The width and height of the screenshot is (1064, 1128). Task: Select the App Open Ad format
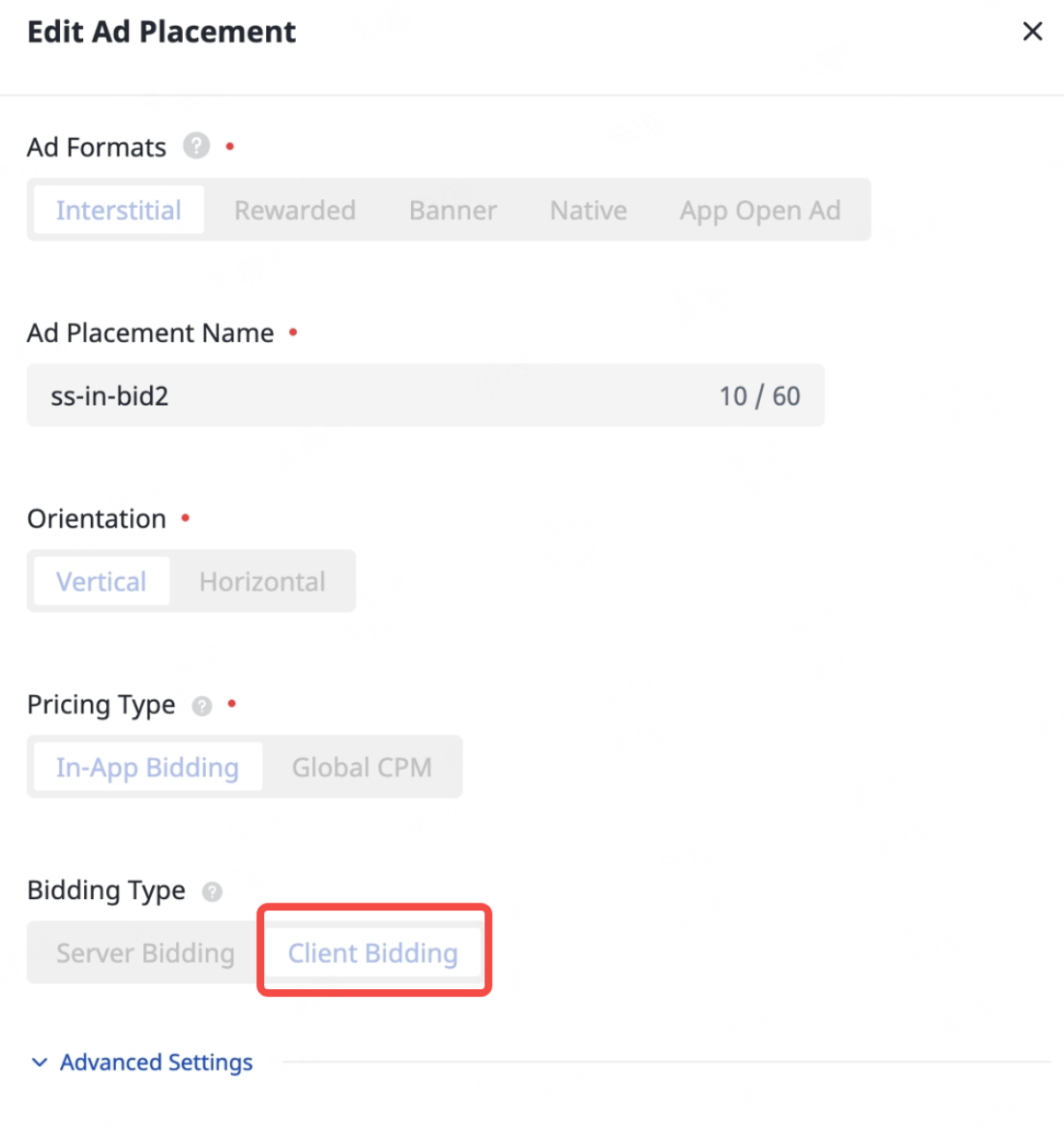click(759, 210)
